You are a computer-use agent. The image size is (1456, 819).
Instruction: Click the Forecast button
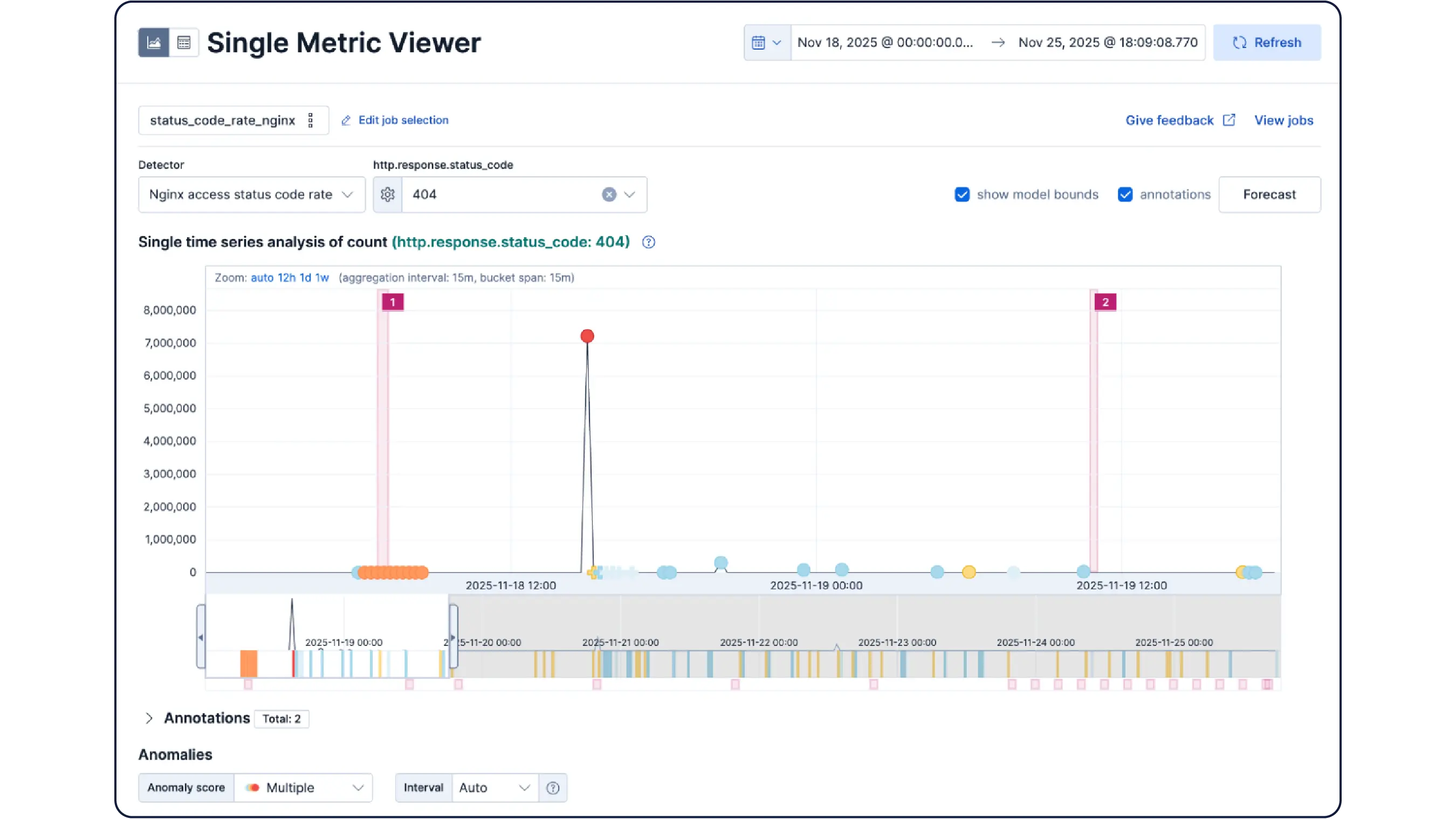click(x=1269, y=195)
